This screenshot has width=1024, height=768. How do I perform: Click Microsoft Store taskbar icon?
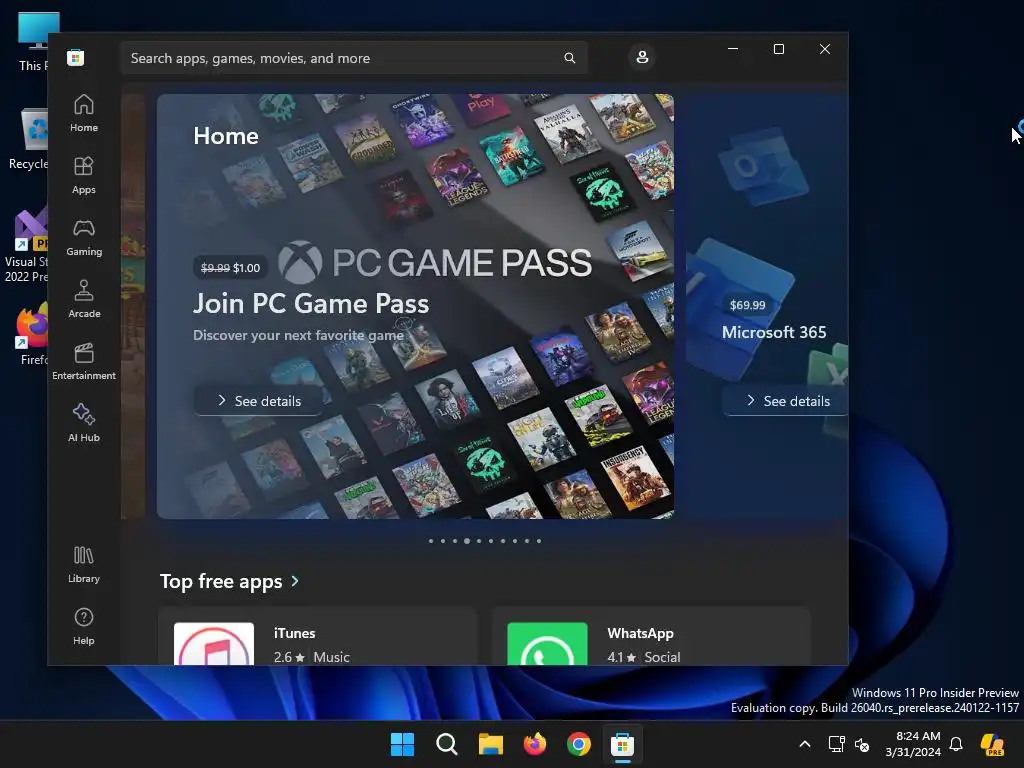click(x=623, y=744)
